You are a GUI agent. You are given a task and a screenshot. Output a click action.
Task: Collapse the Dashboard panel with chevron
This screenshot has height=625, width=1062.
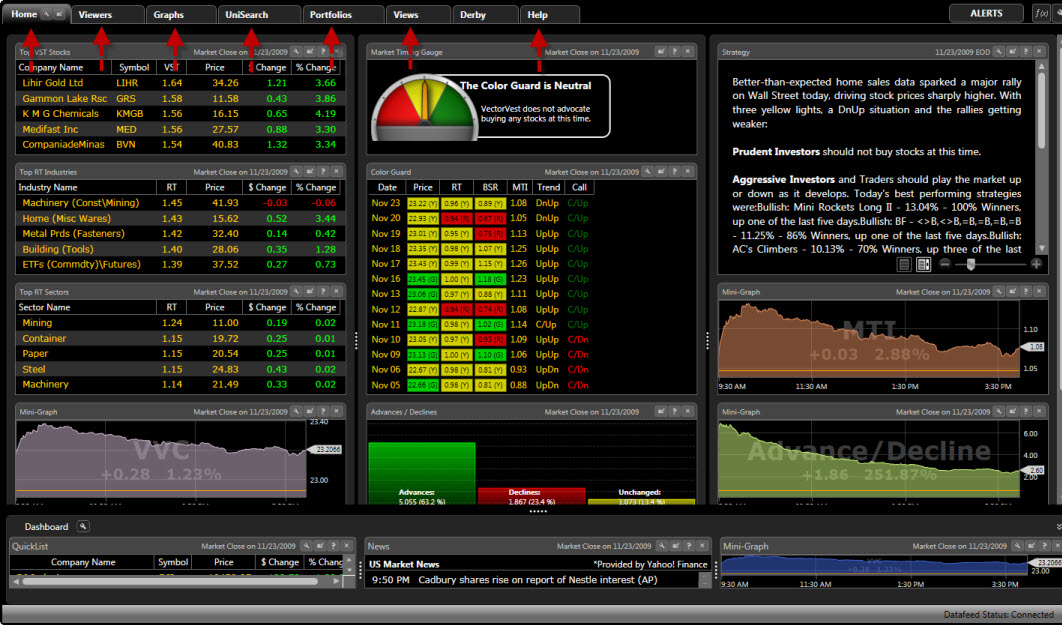pos(1058,526)
